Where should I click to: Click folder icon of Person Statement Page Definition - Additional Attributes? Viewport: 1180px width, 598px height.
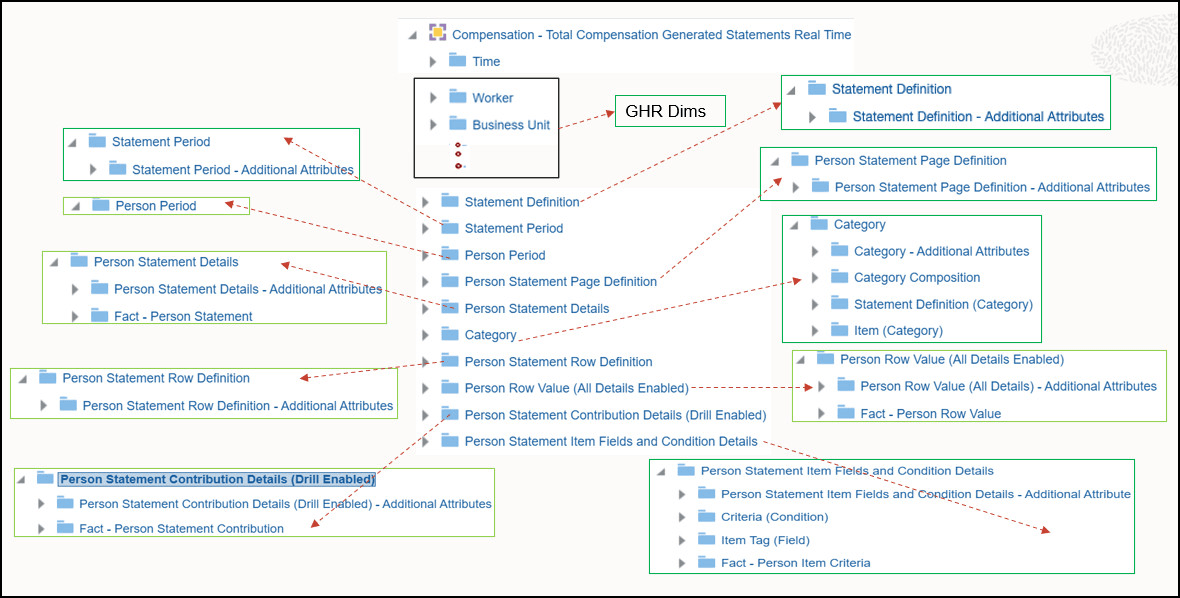pos(820,186)
